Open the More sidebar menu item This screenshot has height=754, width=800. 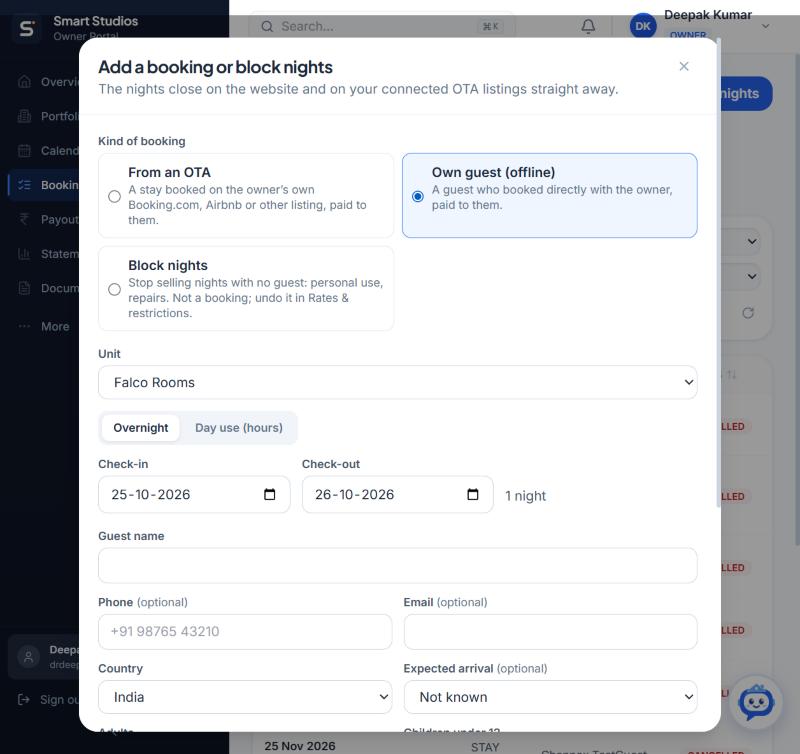tap(43, 326)
